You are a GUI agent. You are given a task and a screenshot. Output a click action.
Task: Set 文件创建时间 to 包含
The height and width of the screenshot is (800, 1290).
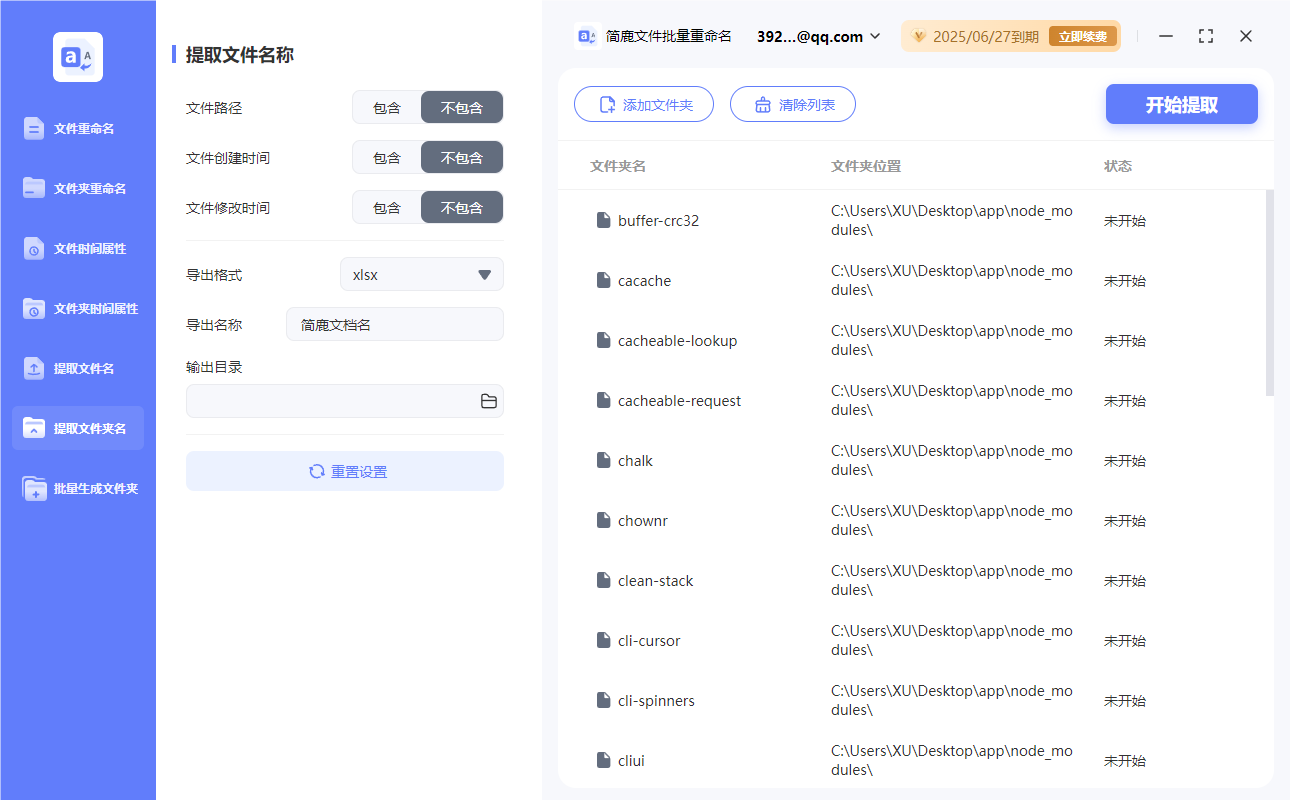pos(386,157)
